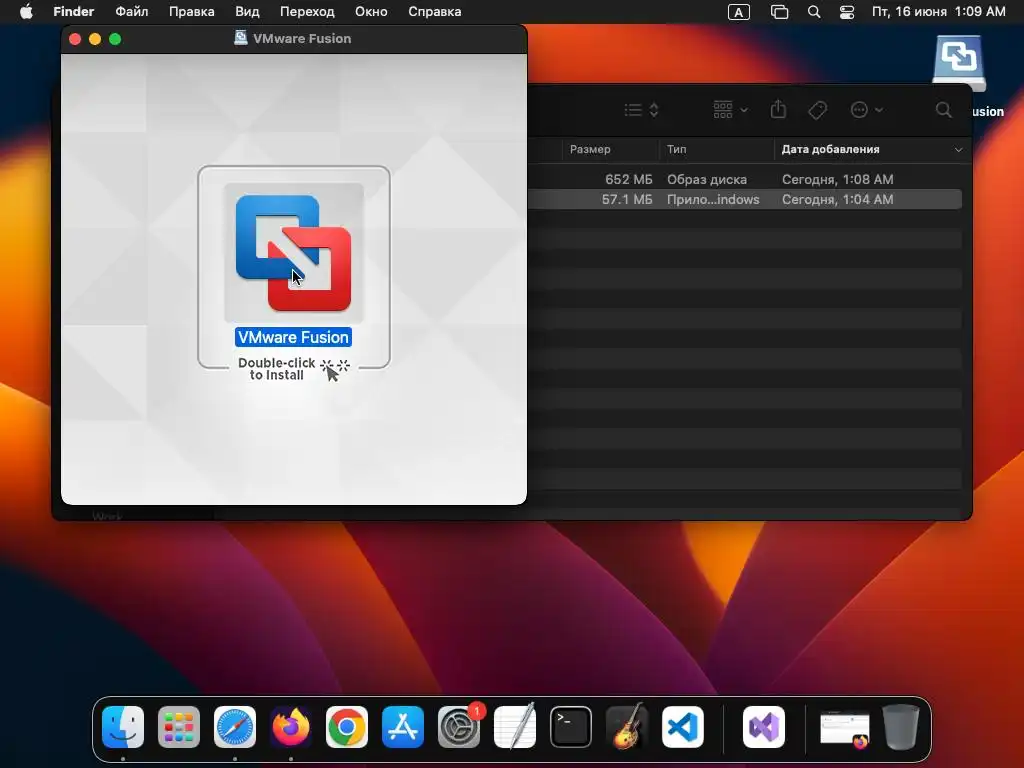Viewport: 1024px width, 768px height.
Task: Open Spotlight search in menu bar
Action: 814,12
